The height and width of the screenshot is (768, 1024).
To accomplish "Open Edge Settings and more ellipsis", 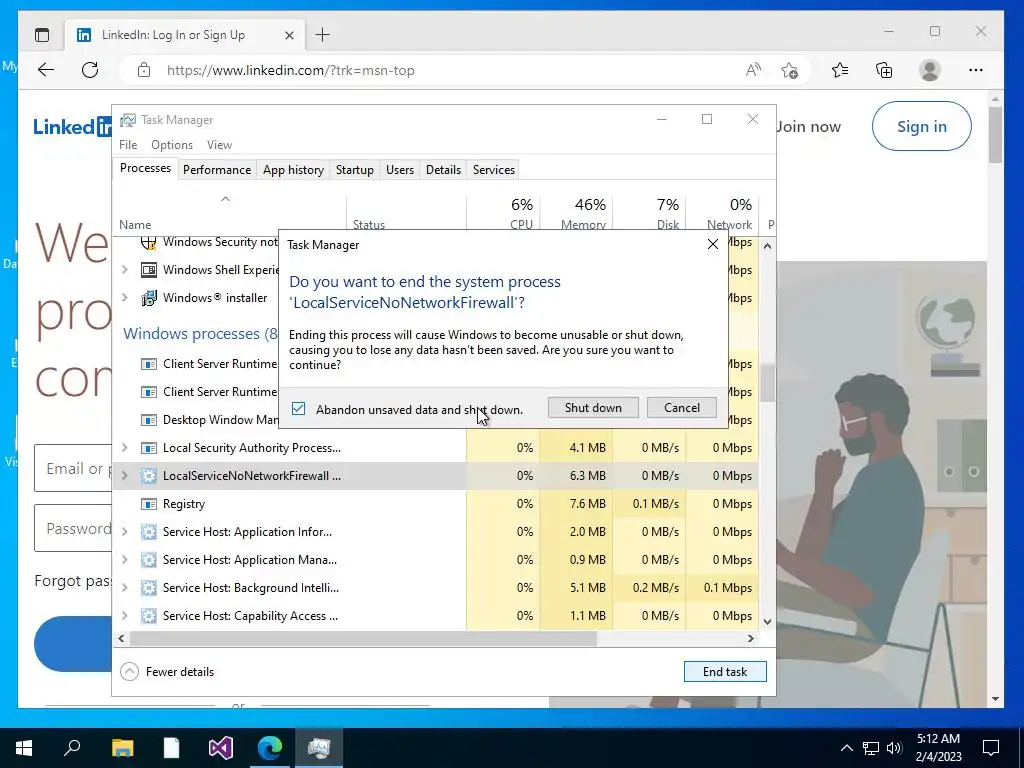I will pos(976,70).
